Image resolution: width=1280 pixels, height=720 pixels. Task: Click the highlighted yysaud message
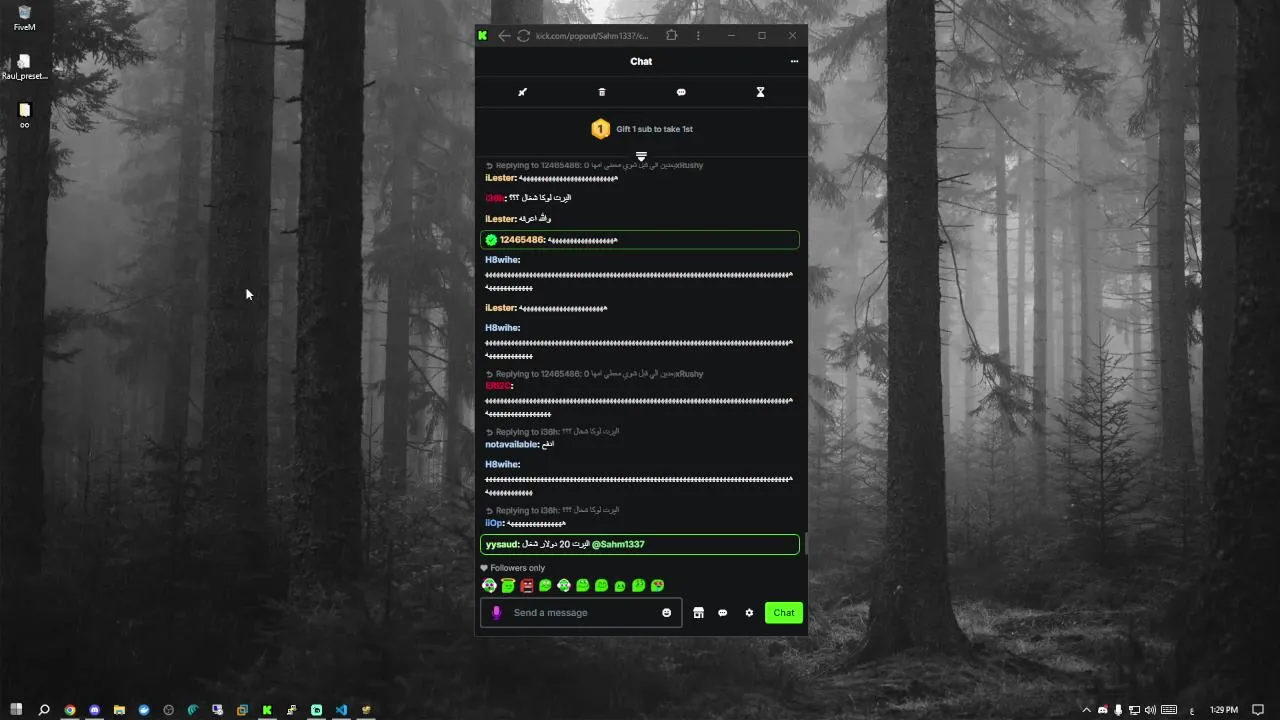click(640, 544)
